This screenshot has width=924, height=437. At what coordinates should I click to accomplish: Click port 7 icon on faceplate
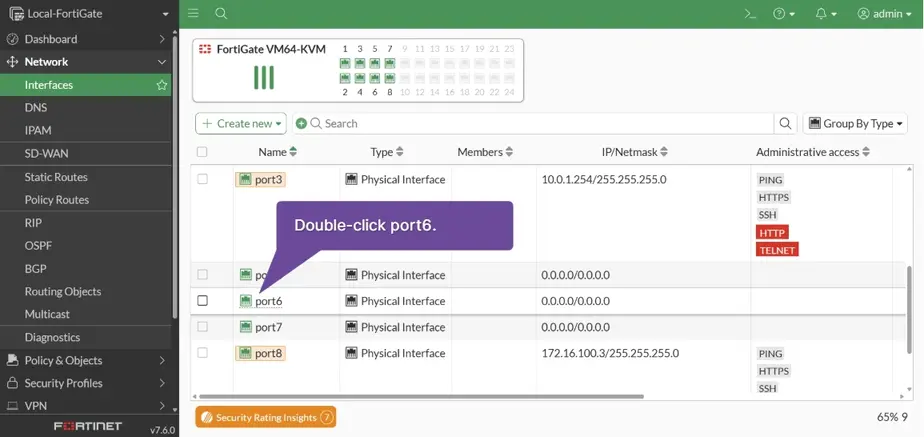tap(390, 63)
